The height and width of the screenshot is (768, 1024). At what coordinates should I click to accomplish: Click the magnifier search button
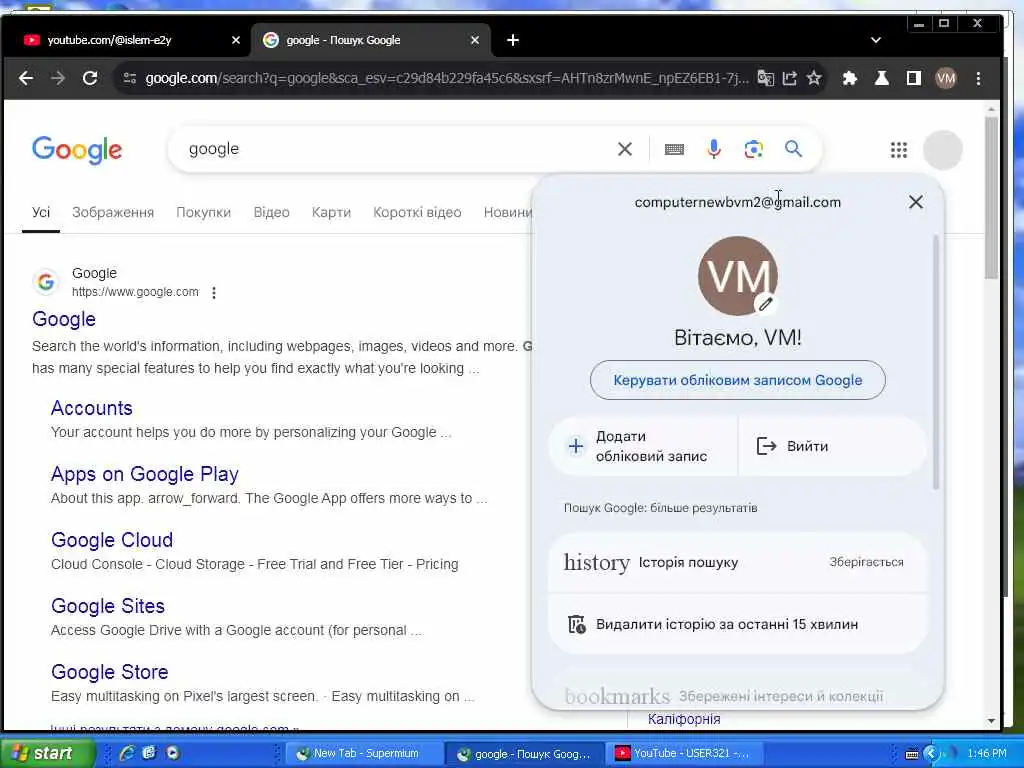tap(793, 149)
